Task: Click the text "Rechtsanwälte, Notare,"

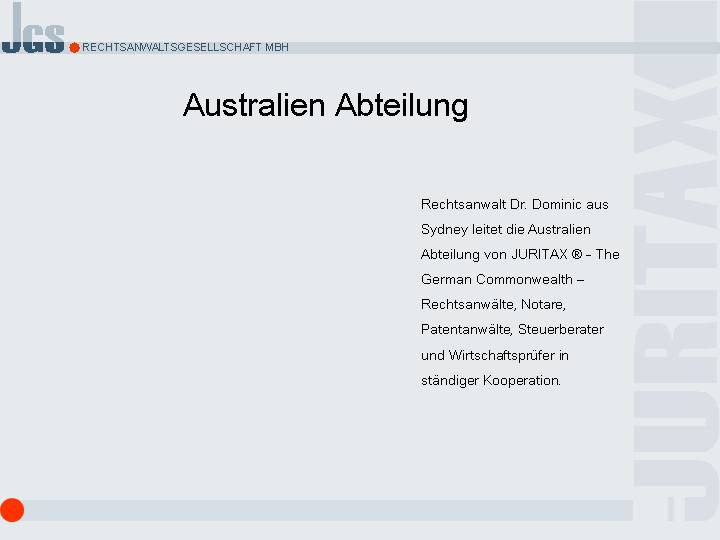Action: point(493,304)
